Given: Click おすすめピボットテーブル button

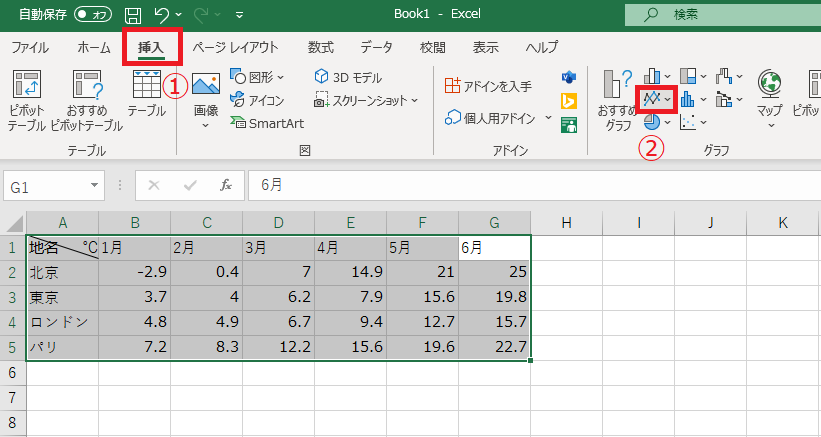Looking at the screenshot, I should coord(87,100).
